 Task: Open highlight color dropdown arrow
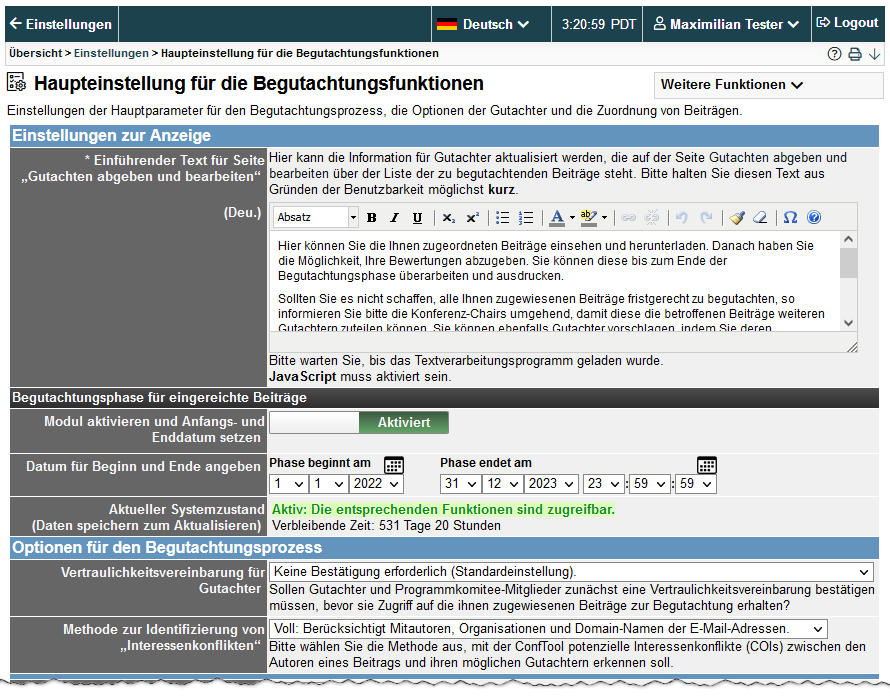pos(604,217)
